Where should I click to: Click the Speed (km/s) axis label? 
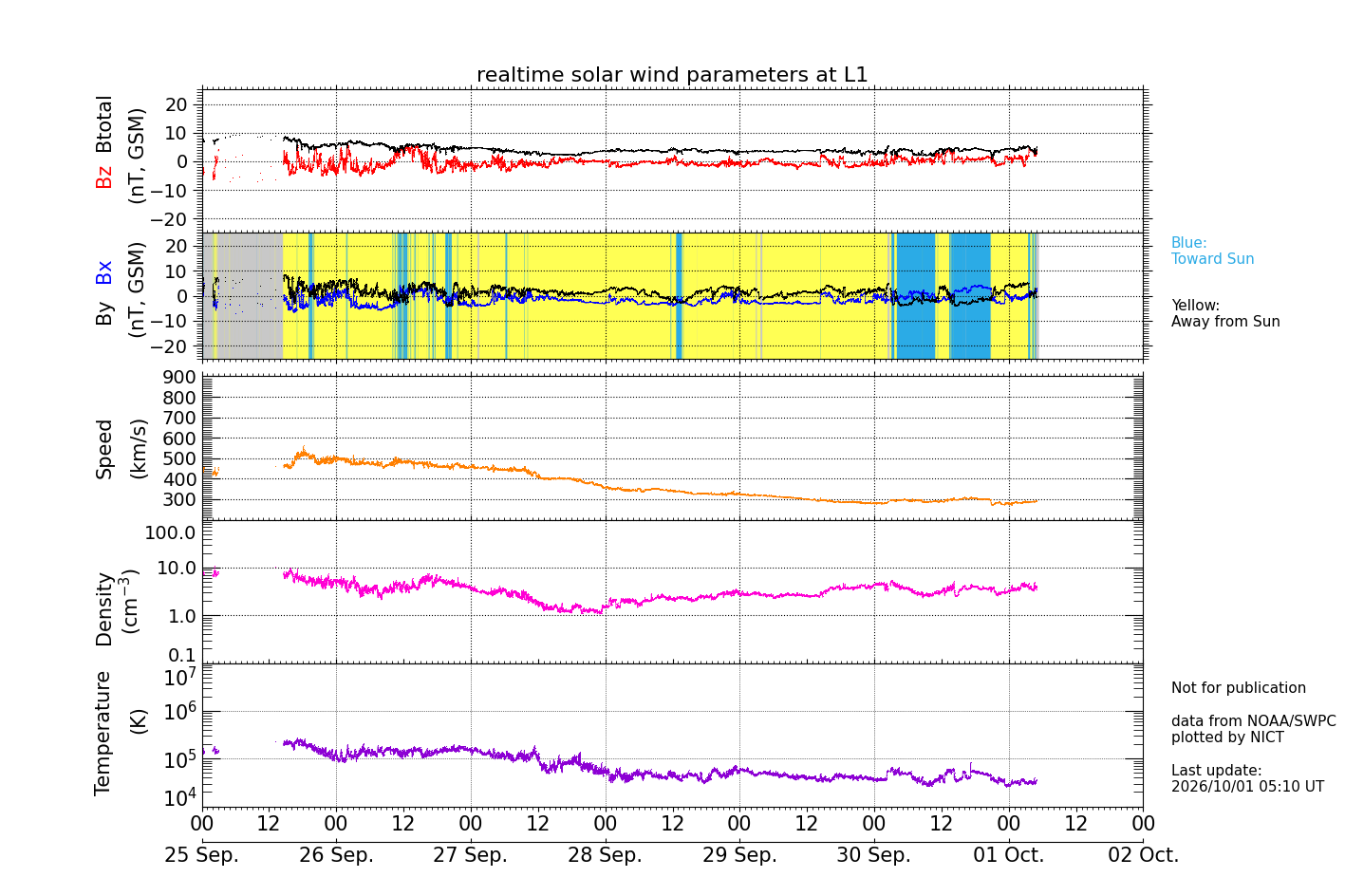tap(121, 448)
